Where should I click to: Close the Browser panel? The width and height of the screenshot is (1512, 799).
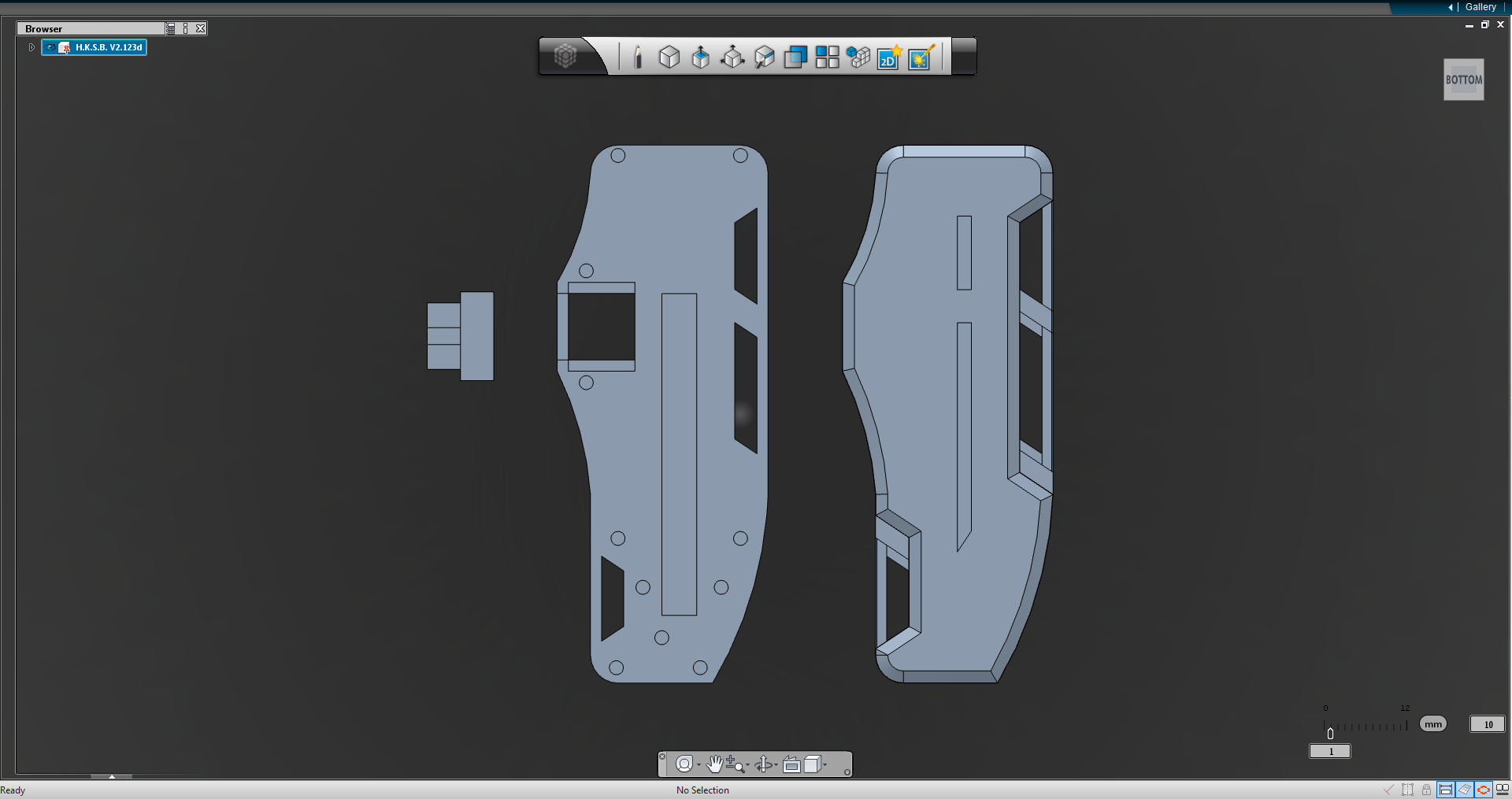[201, 28]
